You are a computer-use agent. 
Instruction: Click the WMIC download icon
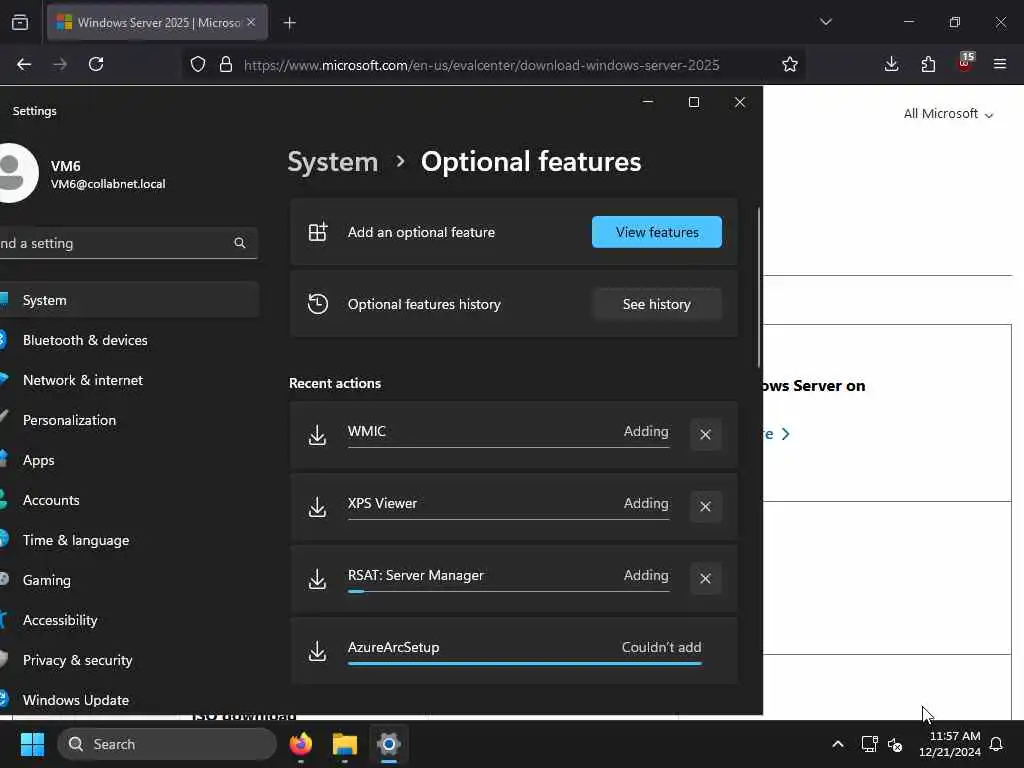coord(317,435)
